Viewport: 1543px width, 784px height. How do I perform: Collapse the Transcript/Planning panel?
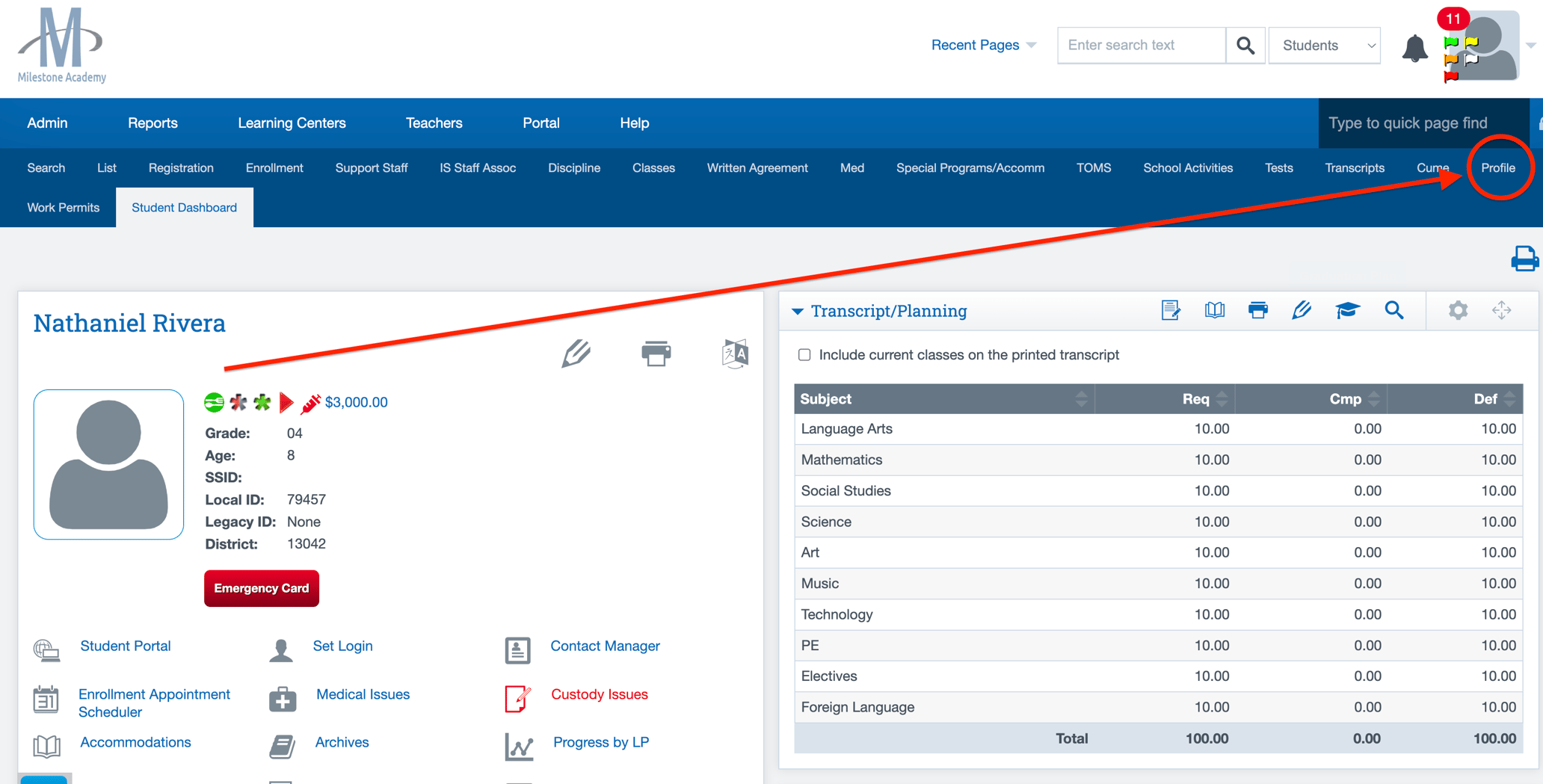[798, 311]
